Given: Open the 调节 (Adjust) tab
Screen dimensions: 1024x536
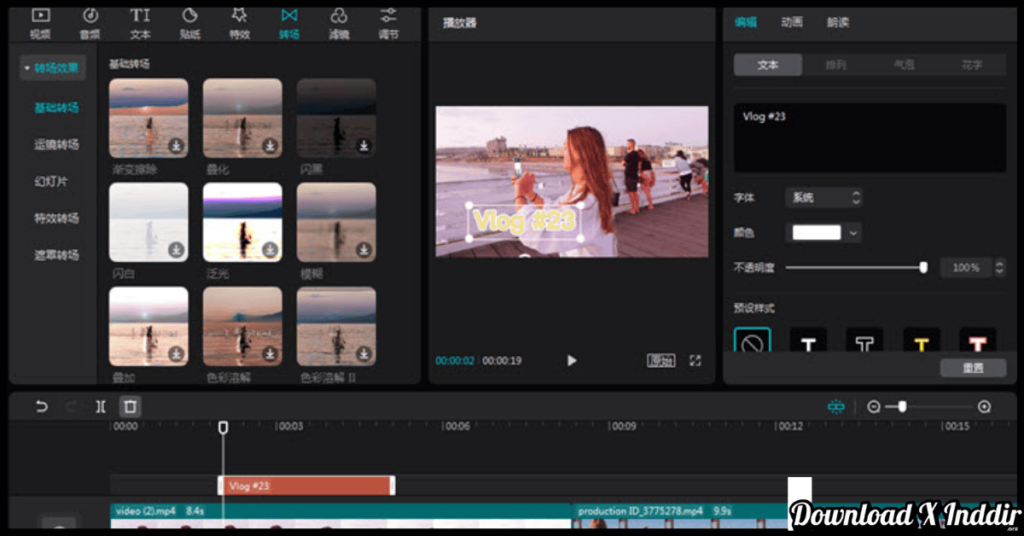Looking at the screenshot, I should click(x=388, y=24).
